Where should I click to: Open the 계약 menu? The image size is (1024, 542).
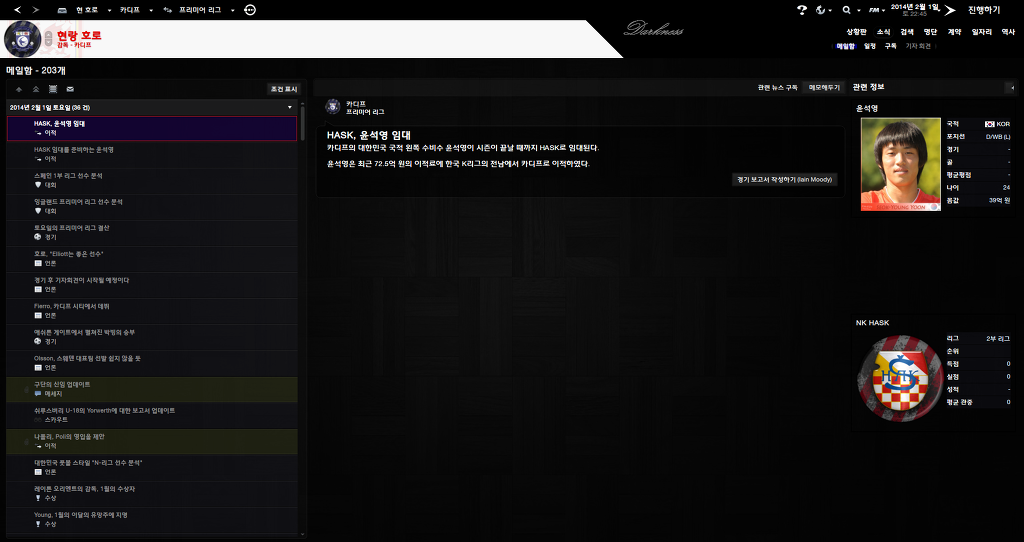pos(954,31)
